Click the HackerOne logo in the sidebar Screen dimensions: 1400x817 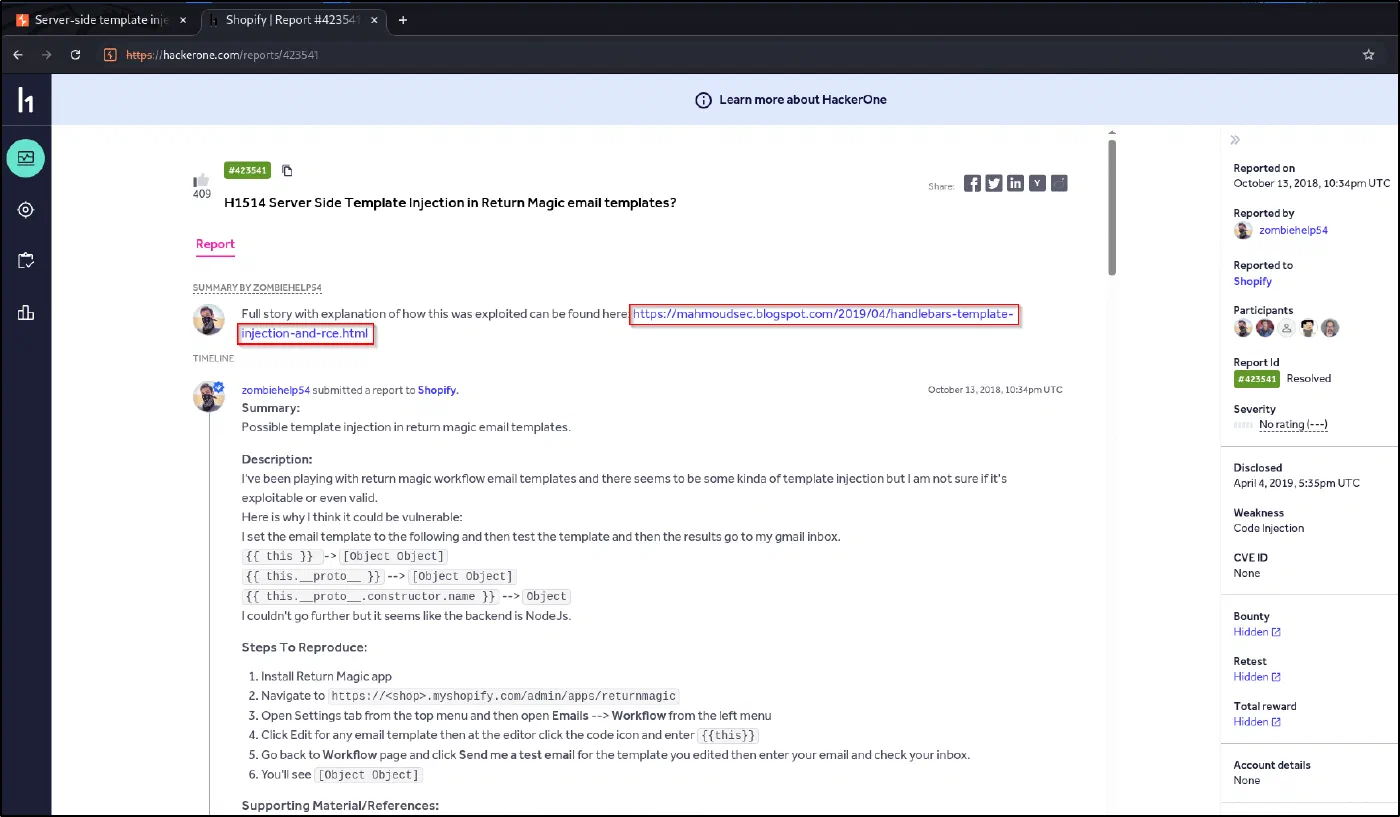pos(26,99)
